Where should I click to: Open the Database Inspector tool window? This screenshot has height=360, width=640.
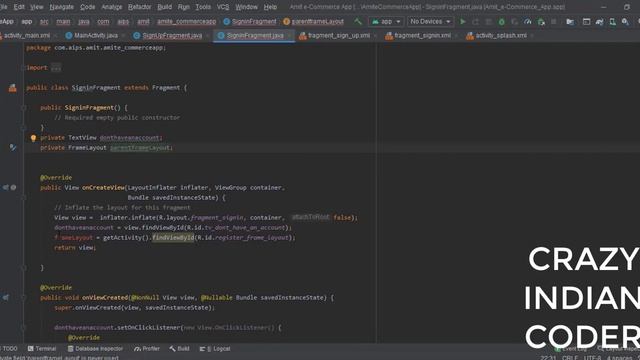click(95, 349)
